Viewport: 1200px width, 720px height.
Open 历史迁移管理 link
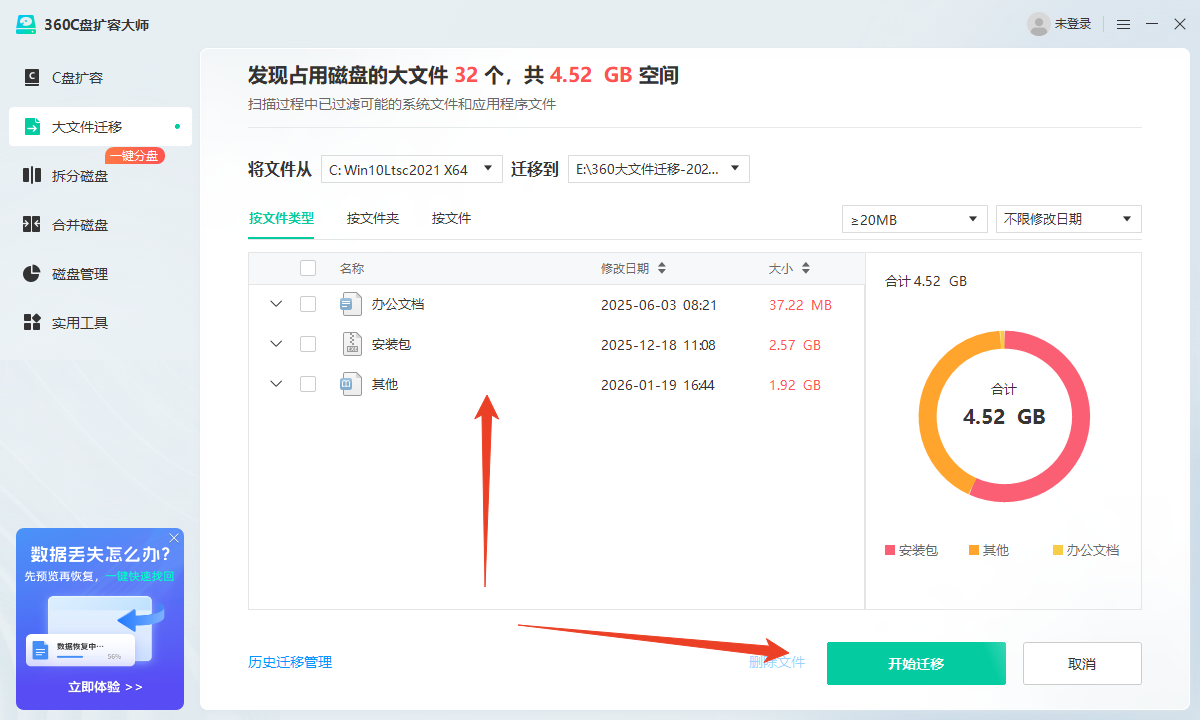point(290,662)
